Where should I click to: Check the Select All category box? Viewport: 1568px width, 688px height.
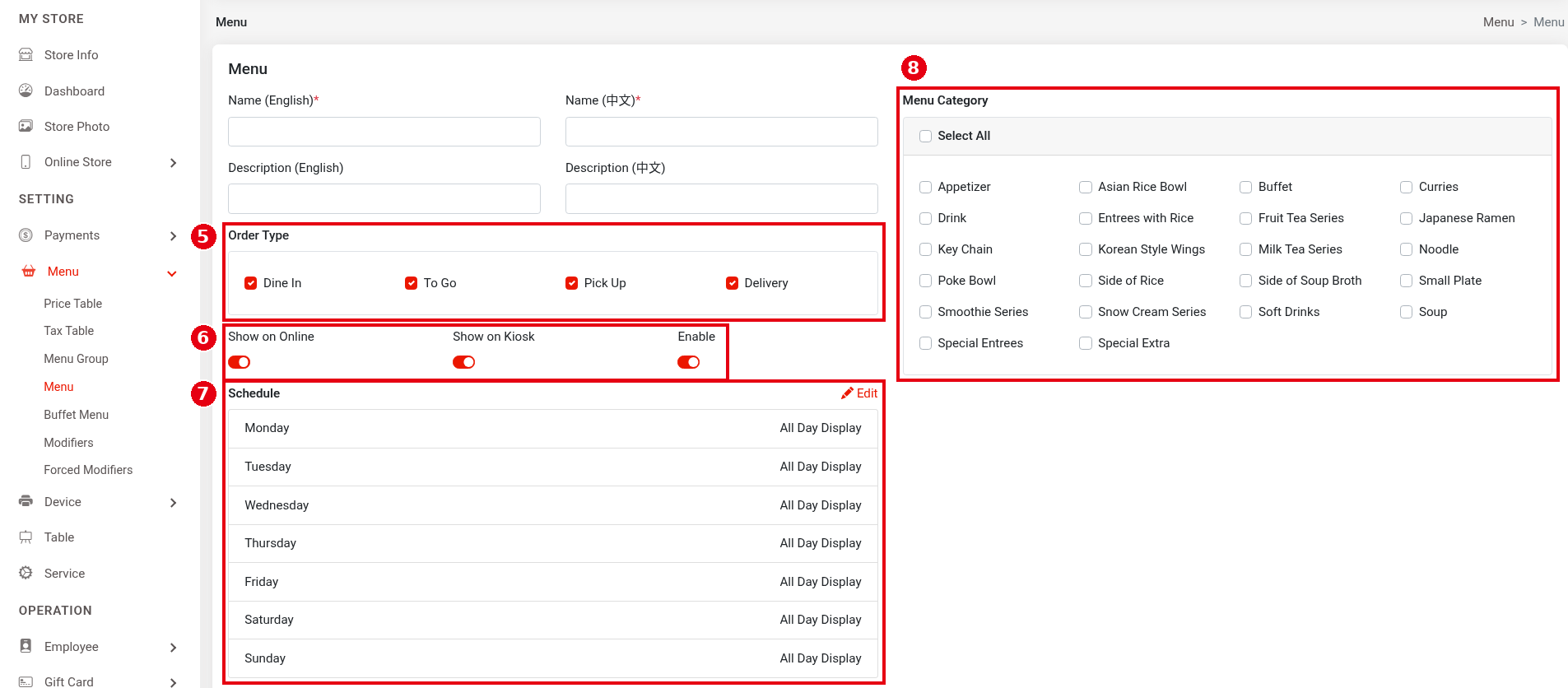coord(926,136)
